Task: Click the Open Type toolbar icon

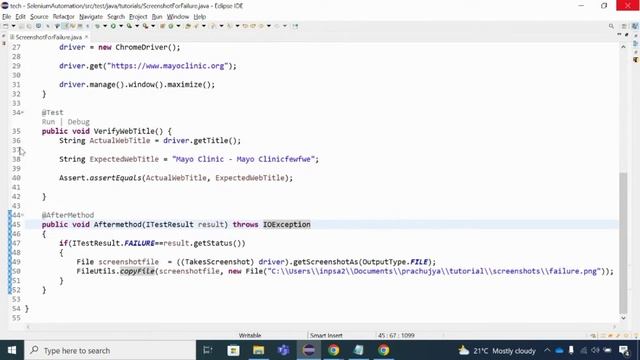Action: coord(188,26)
